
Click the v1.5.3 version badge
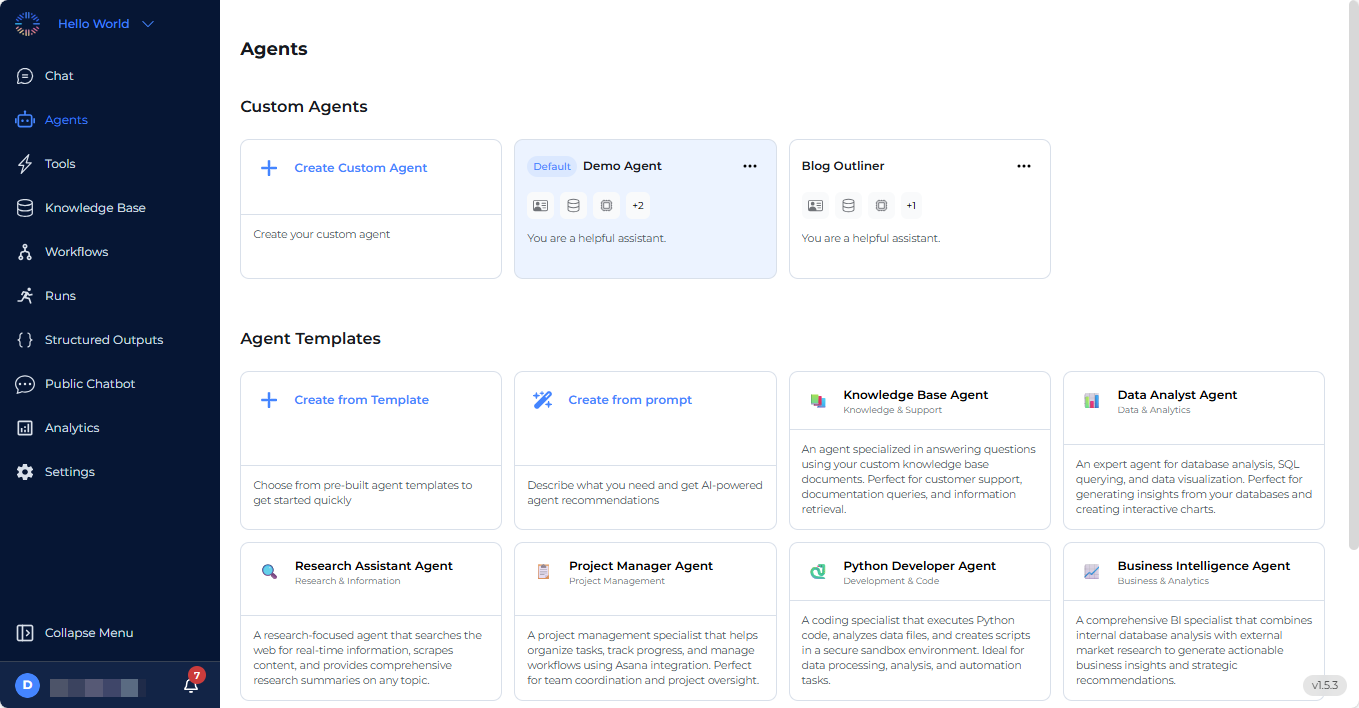click(x=1325, y=685)
